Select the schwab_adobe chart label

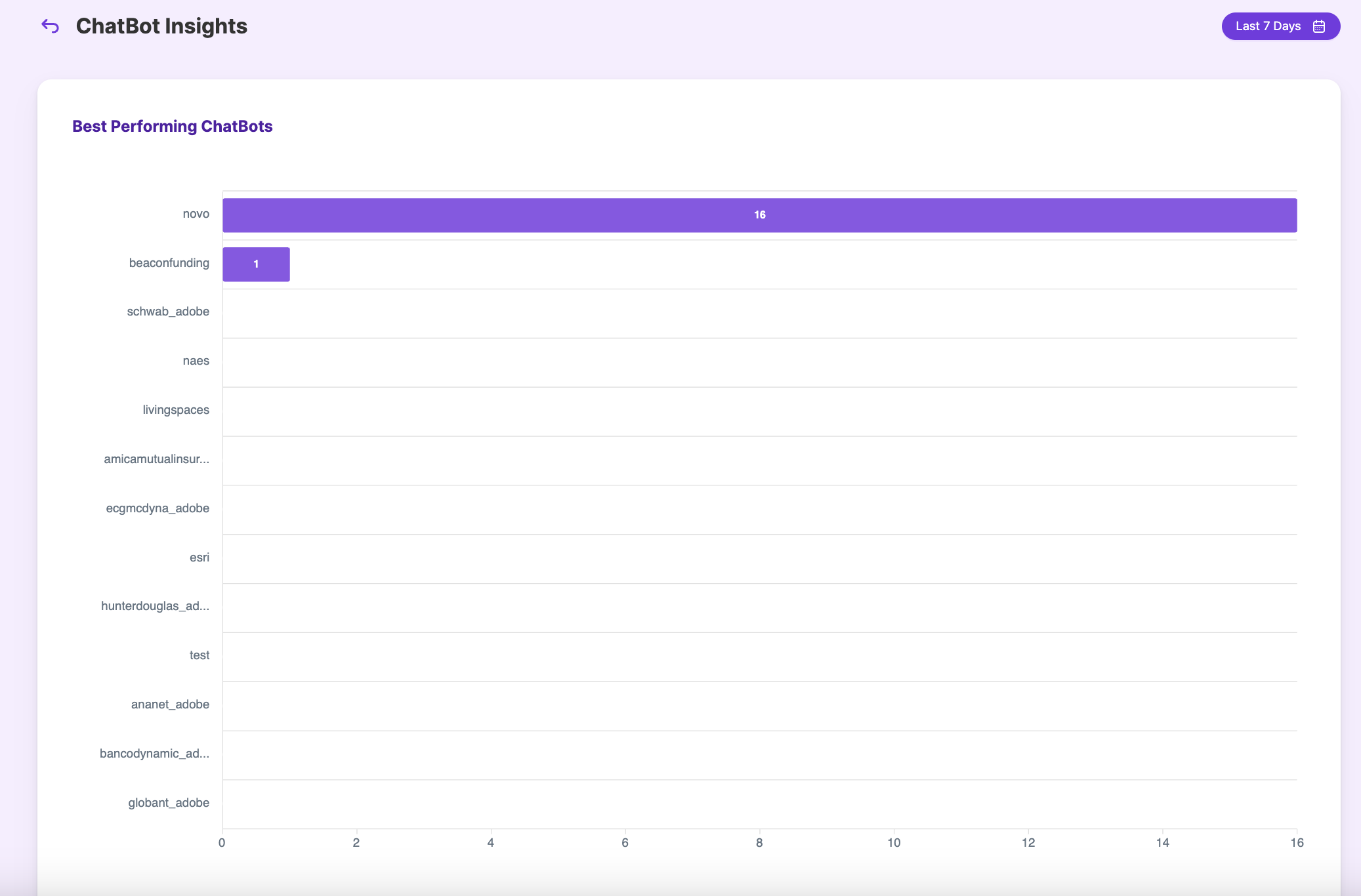click(x=168, y=312)
